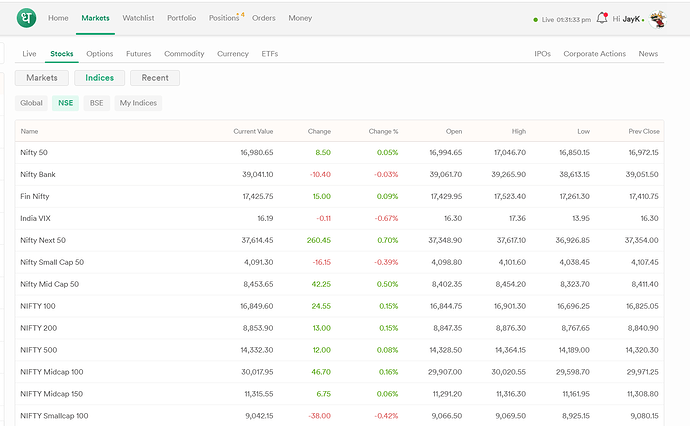The height and width of the screenshot is (426, 690).
Task: Select the Markets view button
Action: (x=42, y=78)
